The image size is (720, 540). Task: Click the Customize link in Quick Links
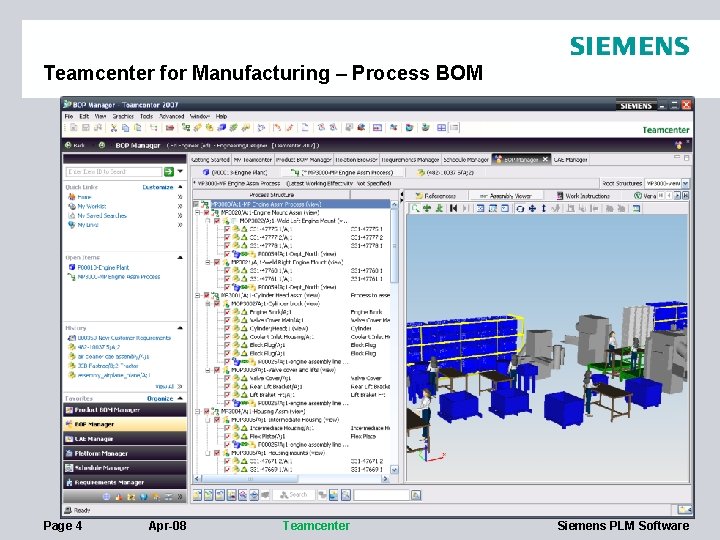click(158, 187)
